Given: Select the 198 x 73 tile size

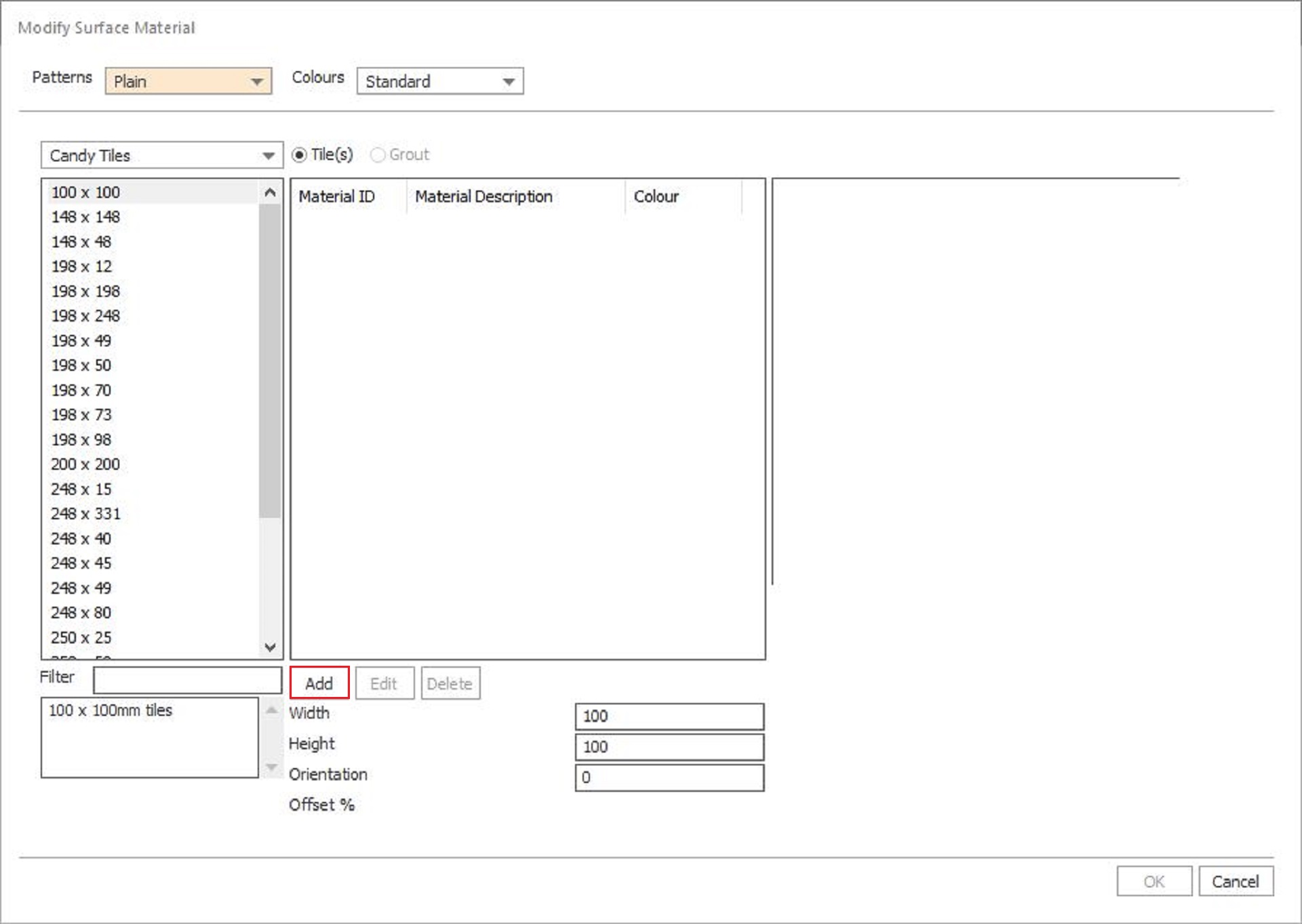Looking at the screenshot, I should 152,415.
